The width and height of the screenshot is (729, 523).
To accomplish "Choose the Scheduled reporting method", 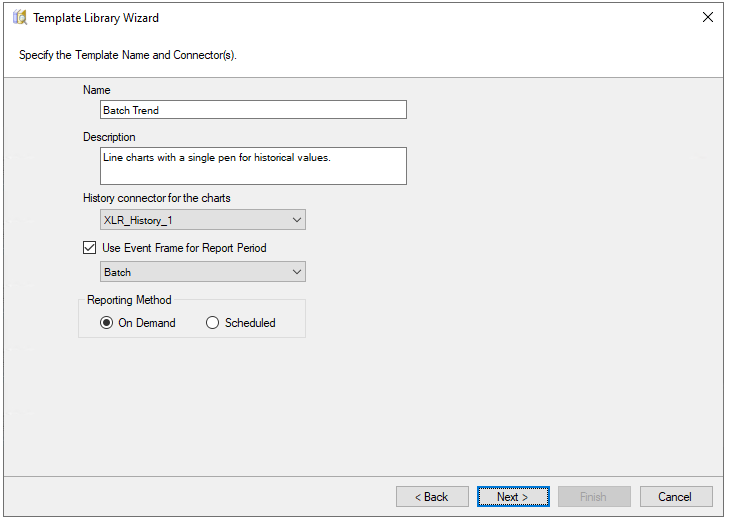I will (x=212, y=323).
